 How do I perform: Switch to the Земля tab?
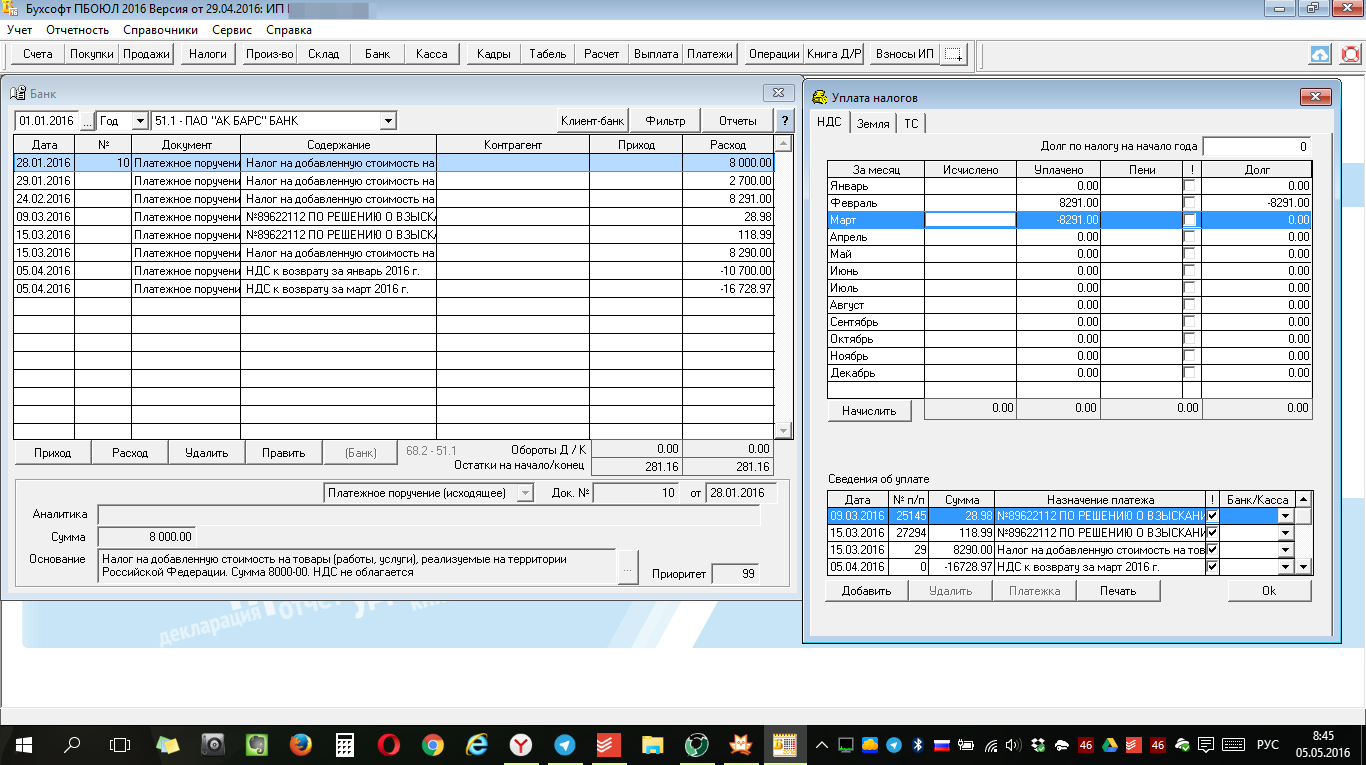click(872, 123)
